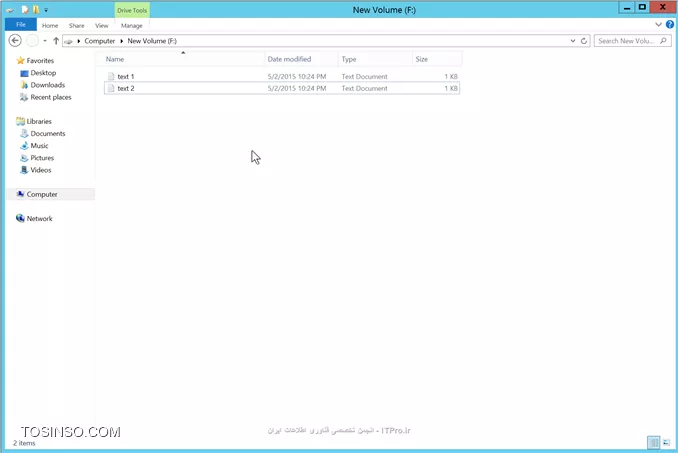Open the Share ribbon tab
This screenshot has width=678, height=453.
[77, 26]
